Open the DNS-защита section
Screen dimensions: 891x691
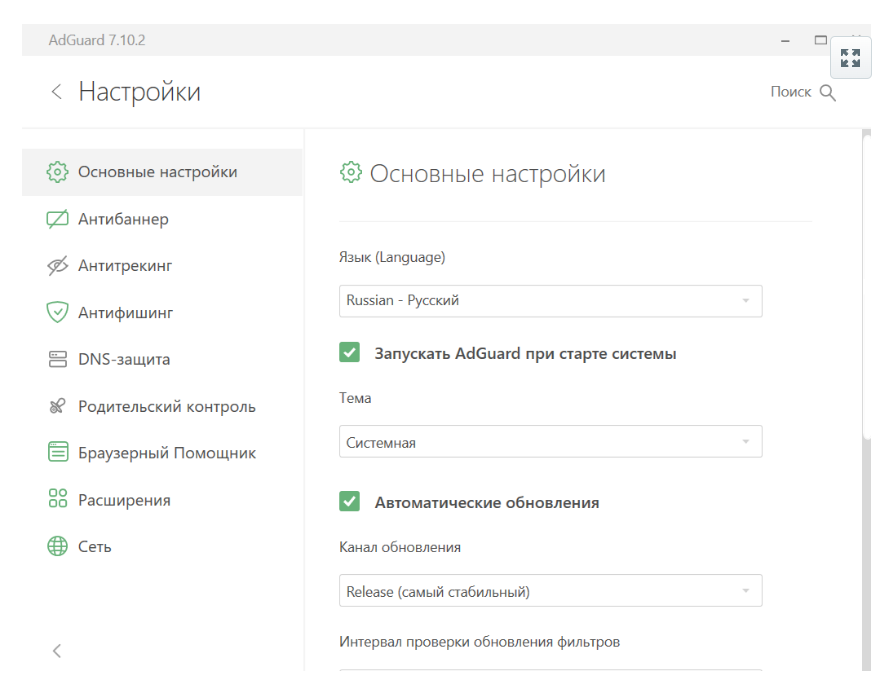[162, 359]
